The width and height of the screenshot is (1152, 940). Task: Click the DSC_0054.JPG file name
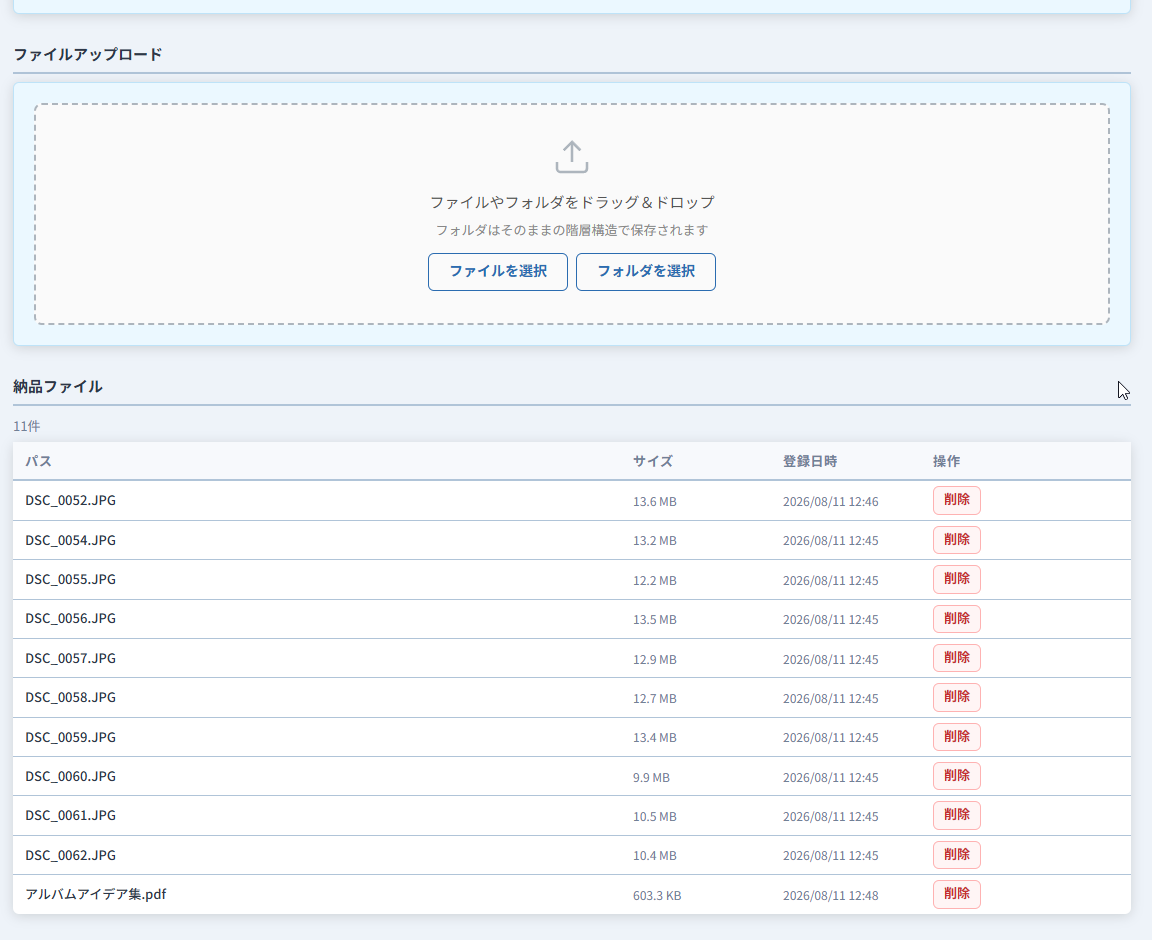click(x=71, y=540)
